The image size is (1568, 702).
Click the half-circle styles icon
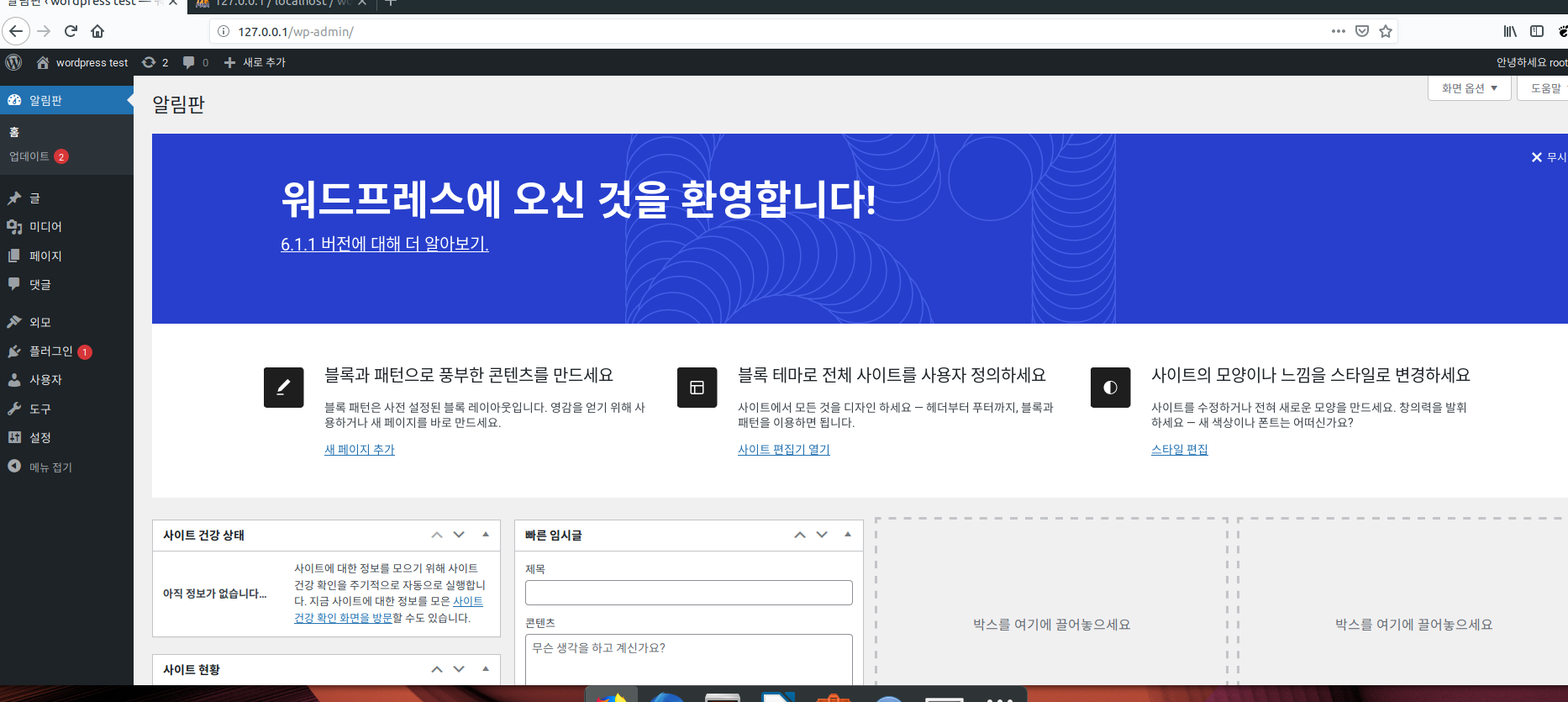tap(1110, 388)
